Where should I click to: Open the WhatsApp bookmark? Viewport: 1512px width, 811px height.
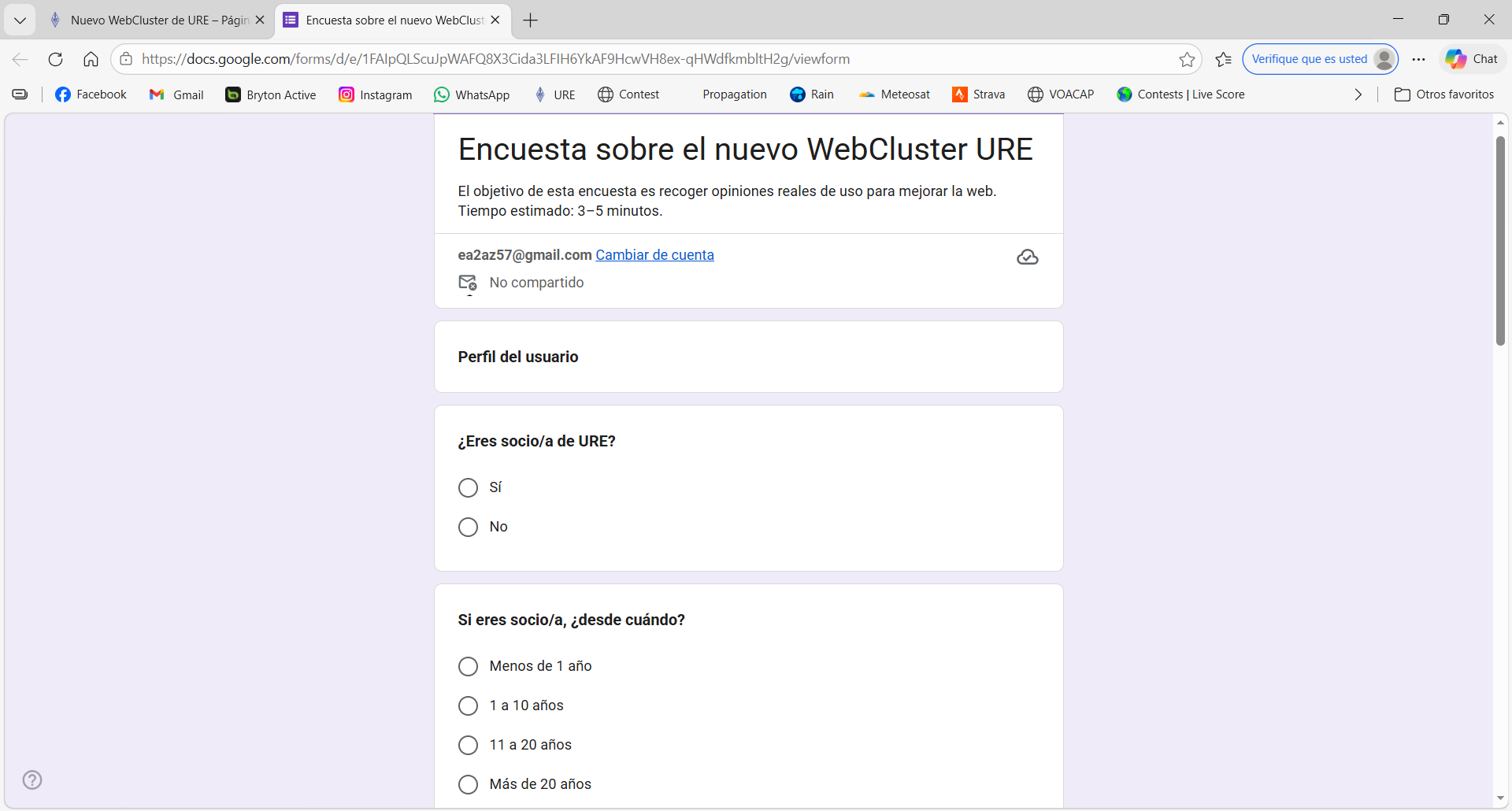[x=472, y=94]
